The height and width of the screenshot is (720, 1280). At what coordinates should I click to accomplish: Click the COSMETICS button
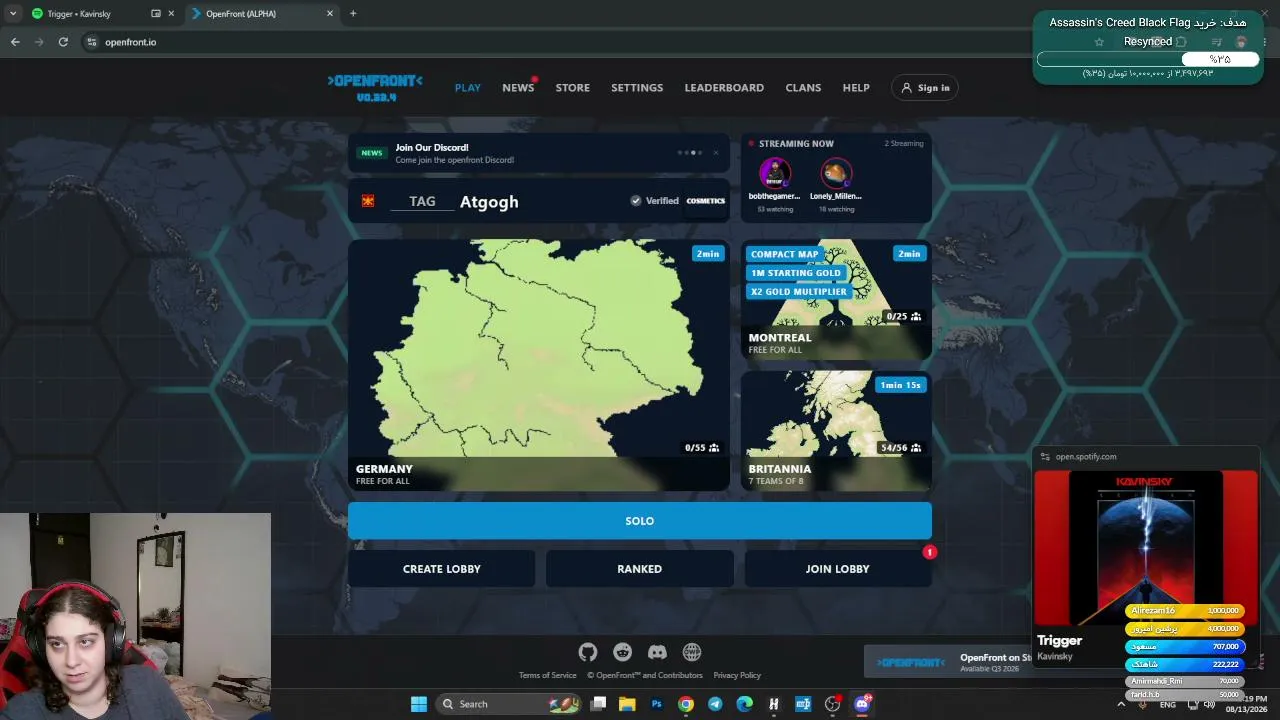tap(706, 201)
